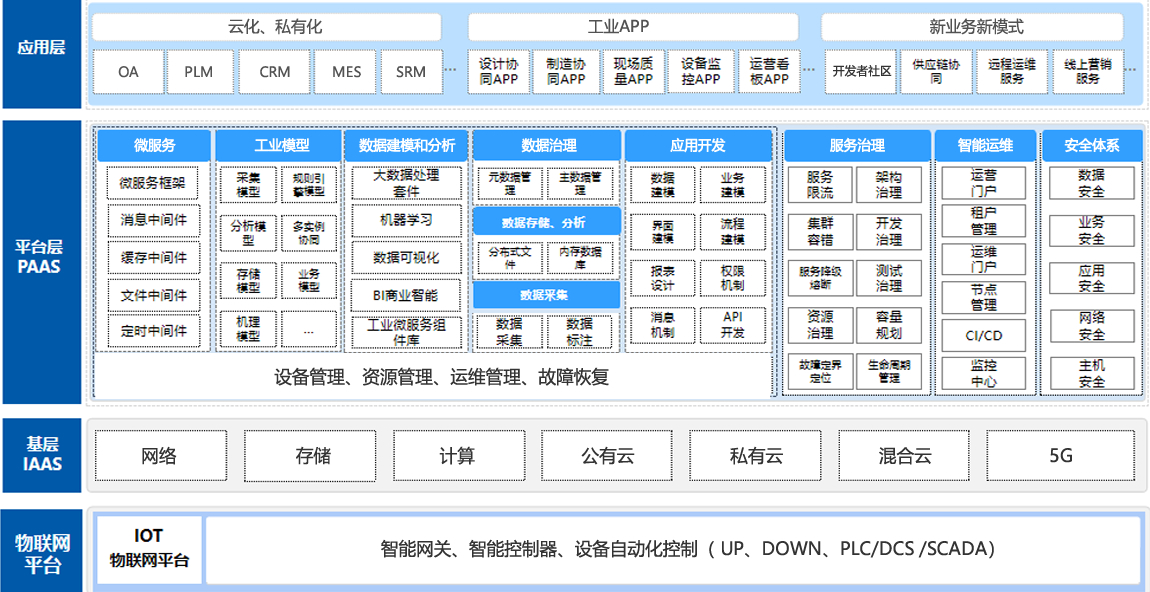Click the BI商业智能 box

coord(406,296)
